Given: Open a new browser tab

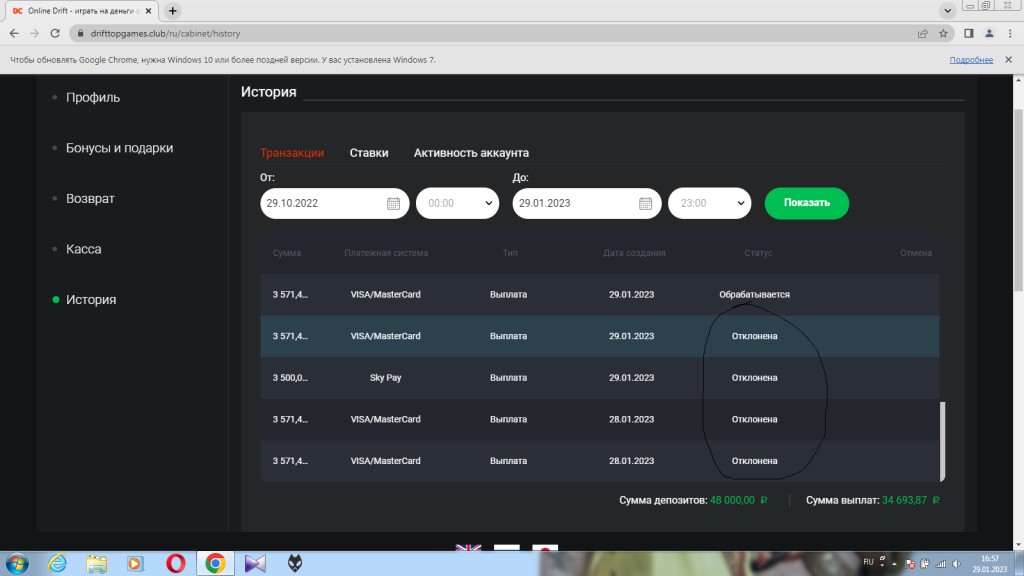Looking at the screenshot, I should pos(172,10).
